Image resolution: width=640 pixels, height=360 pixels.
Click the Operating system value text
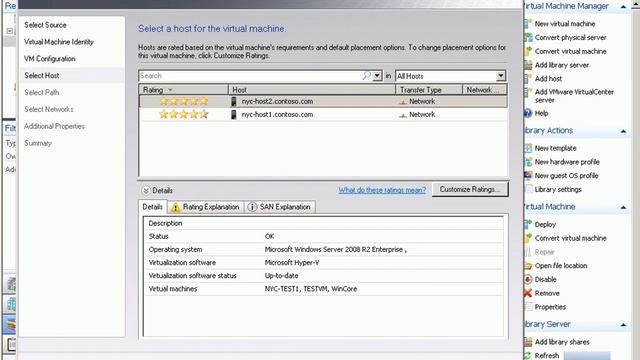coord(335,250)
